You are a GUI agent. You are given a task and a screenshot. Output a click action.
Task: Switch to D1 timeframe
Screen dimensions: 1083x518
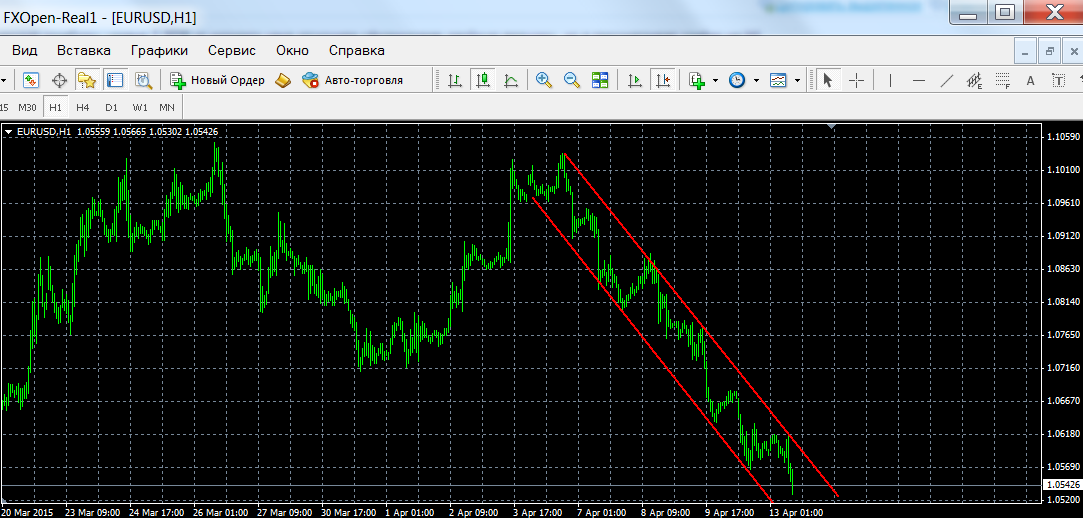pyautogui.click(x=111, y=107)
